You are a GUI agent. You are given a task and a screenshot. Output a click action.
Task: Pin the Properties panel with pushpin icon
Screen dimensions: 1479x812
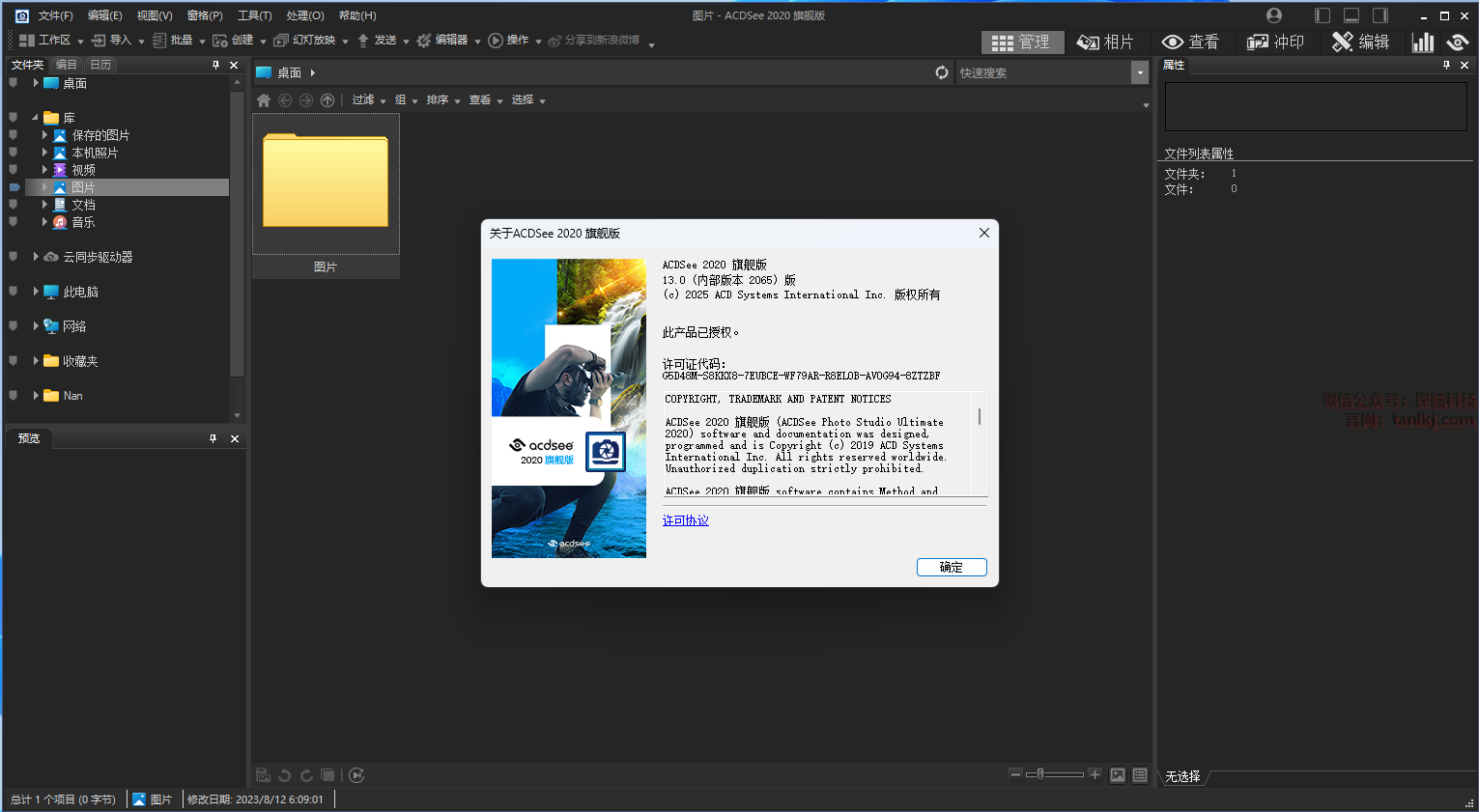tap(1446, 65)
